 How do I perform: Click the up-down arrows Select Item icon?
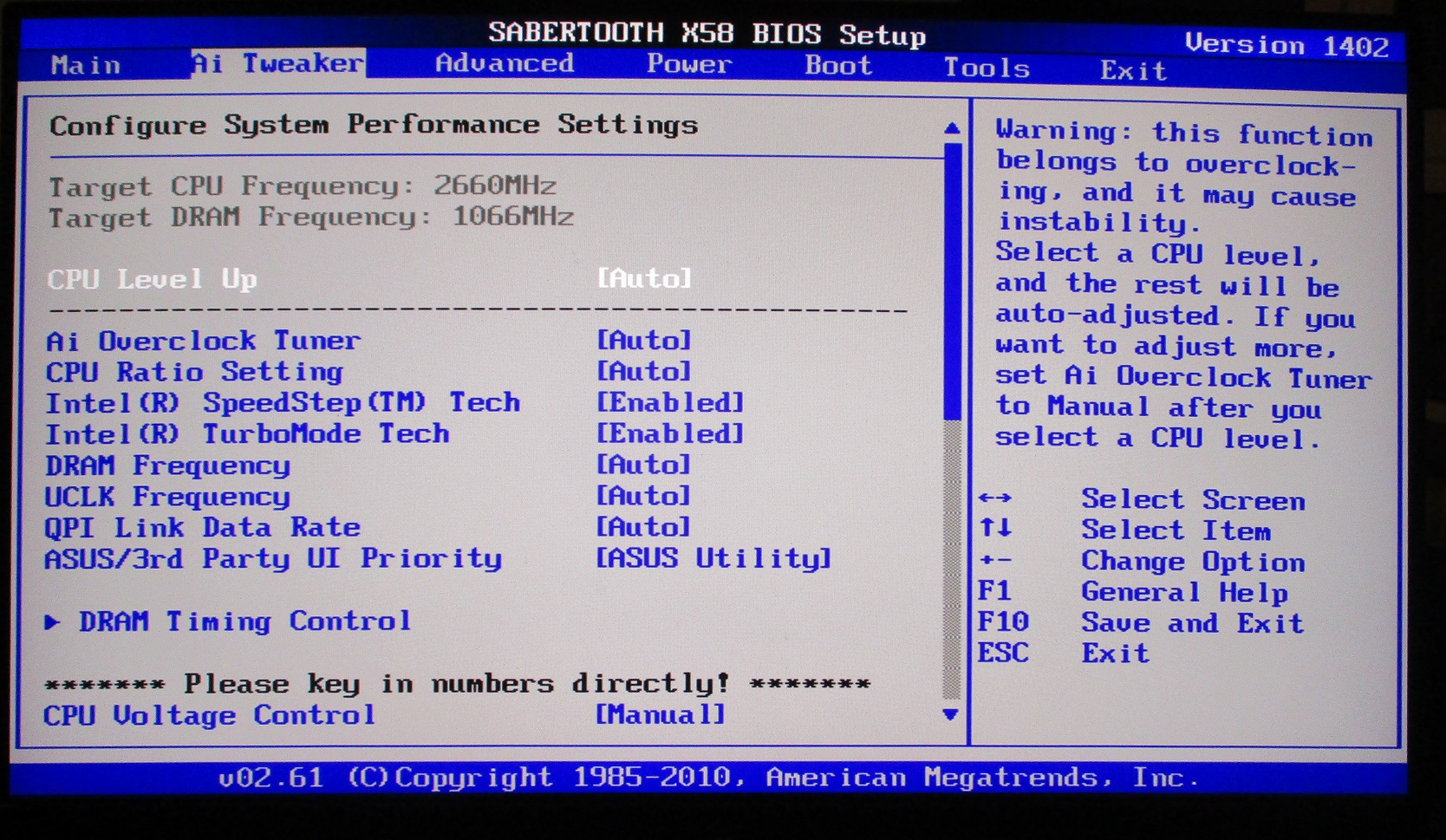pos(995,528)
